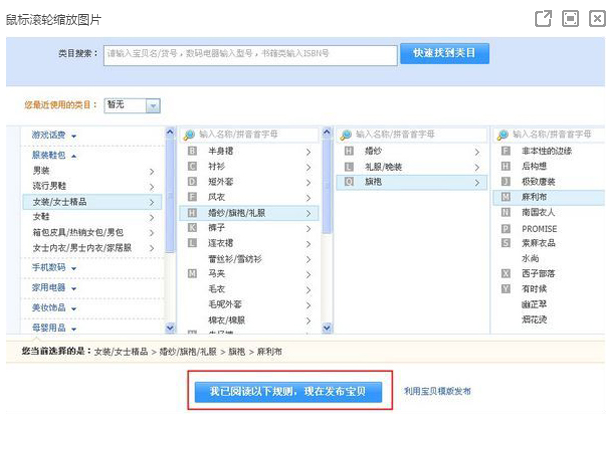The height and width of the screenshot is (453, 616).
Task: Select 箱包皮具/热销女包/男包 category
Action: click(92, 232)
